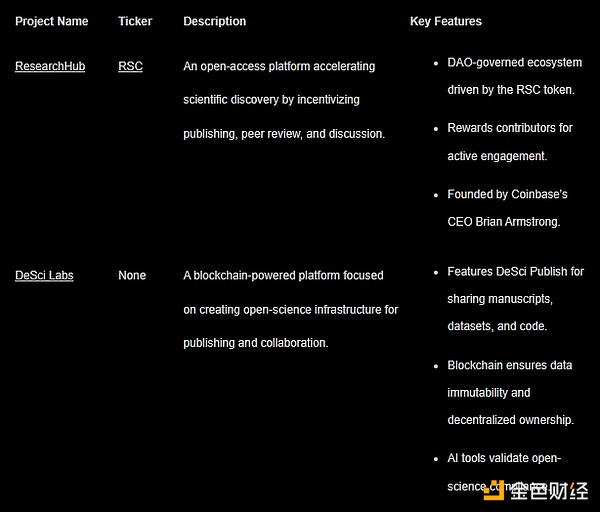Image resolution: width=600 pixels, height=512 pixels.
Task: Click the Founded by Coinbase's CEO bullet
Action: coord(507,208)
